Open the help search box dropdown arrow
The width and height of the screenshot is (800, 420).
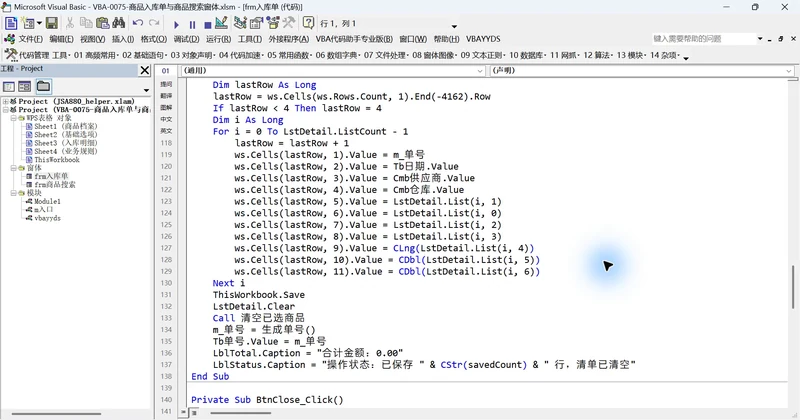pos(760,39)
